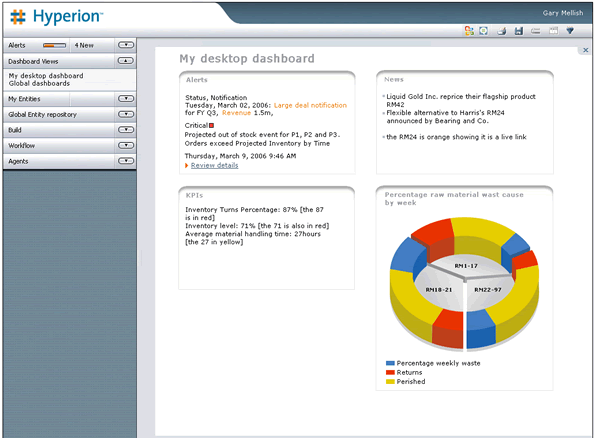
Task: Click 'the RM24 is orange' news item
Action: 456,137
